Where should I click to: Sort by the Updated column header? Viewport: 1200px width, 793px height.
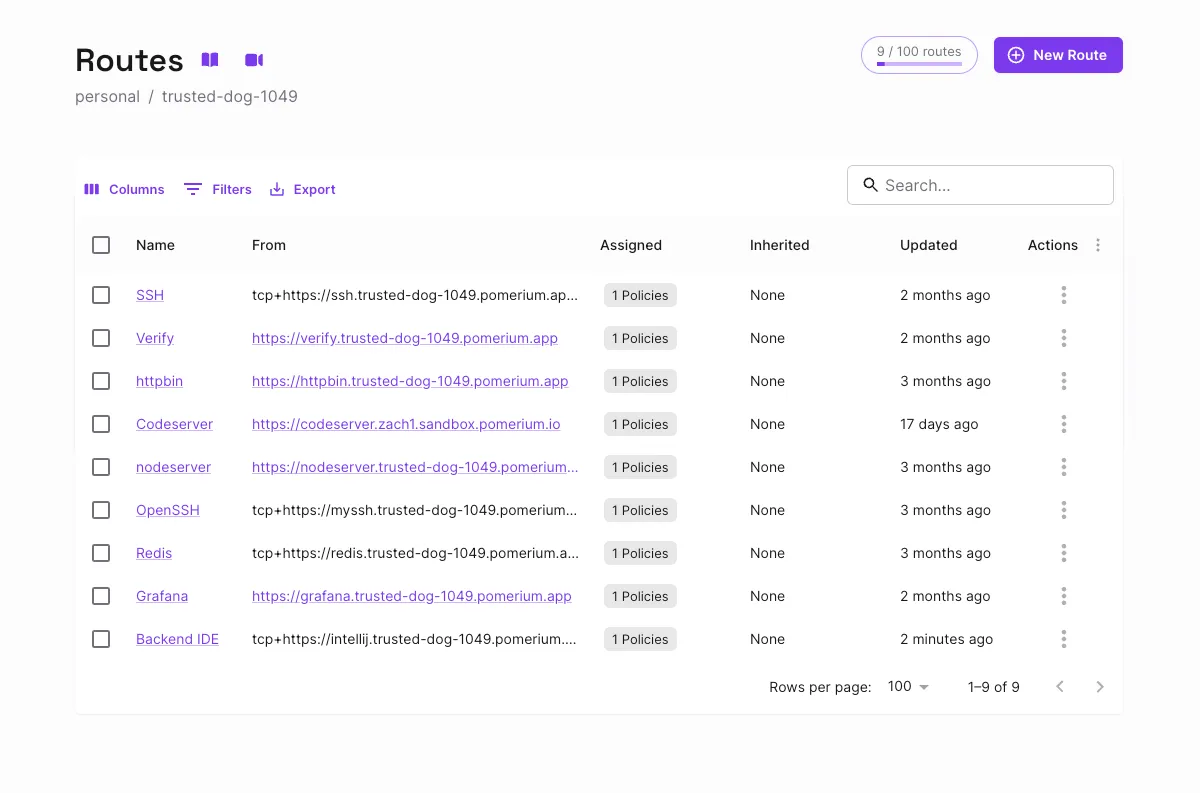[928, 245]
